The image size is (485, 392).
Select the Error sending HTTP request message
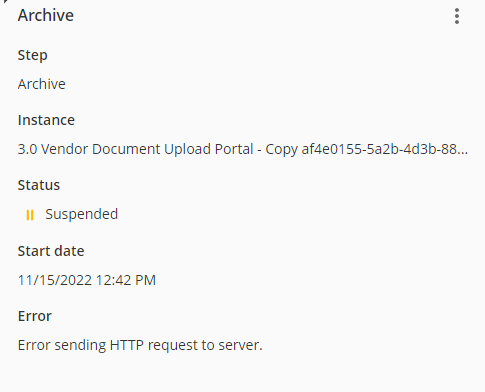[140, 345]
